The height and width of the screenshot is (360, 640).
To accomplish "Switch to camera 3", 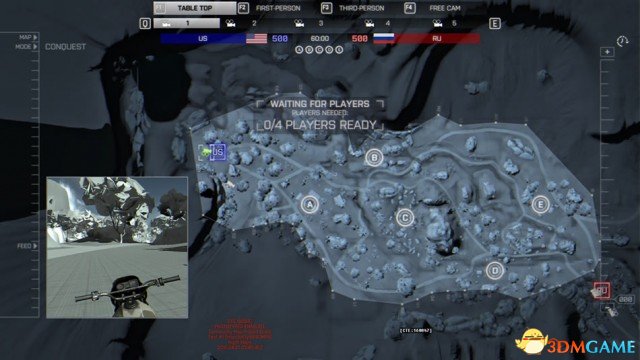I will (310, 23).
